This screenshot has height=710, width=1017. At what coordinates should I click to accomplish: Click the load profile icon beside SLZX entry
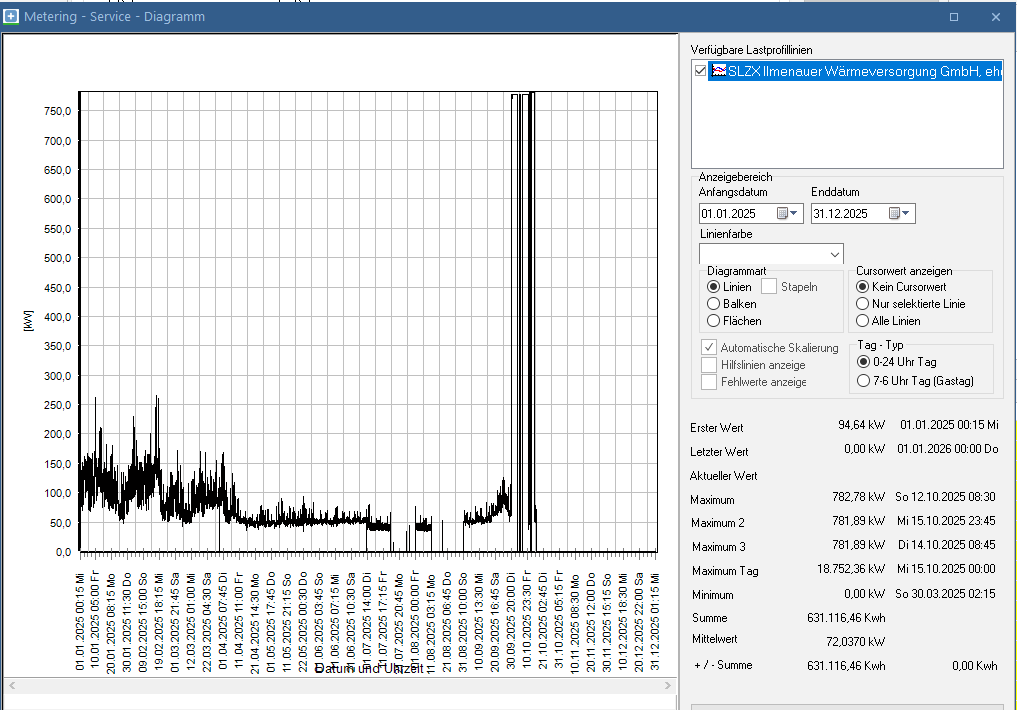(718, 72)
